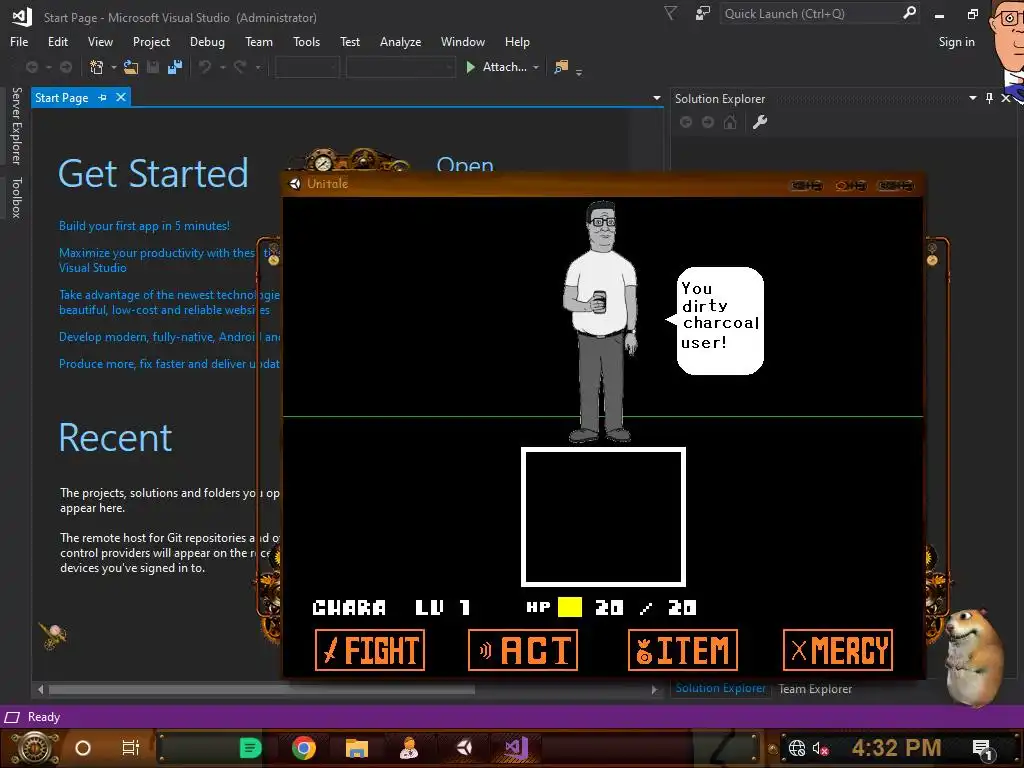Open toolbar overflow options arrow
The image size is (1024, 768).
point(579,72)
